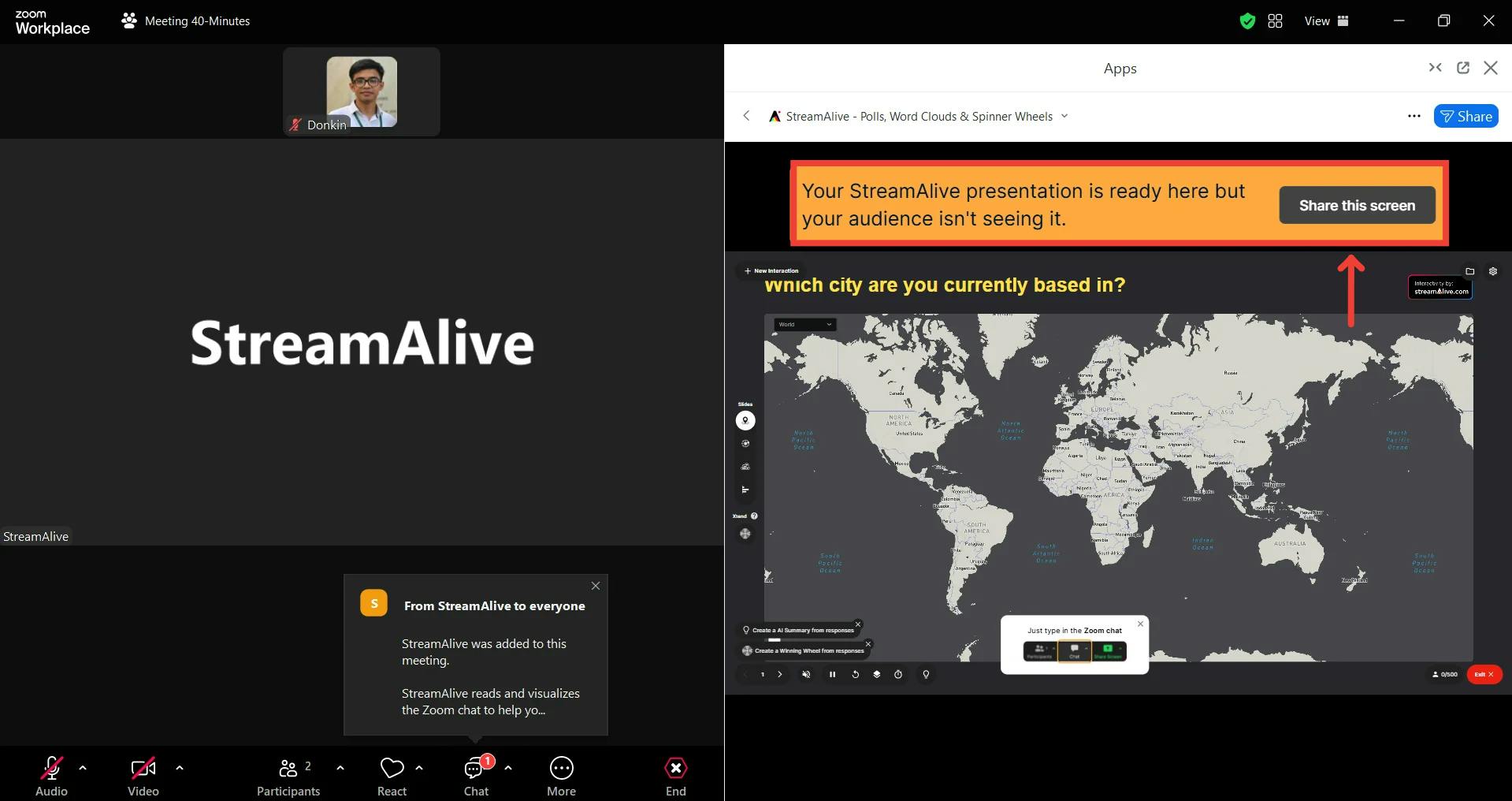Go to the previous slide
This screenshot has height=801, width=1512.
click(x=745, y=675)
